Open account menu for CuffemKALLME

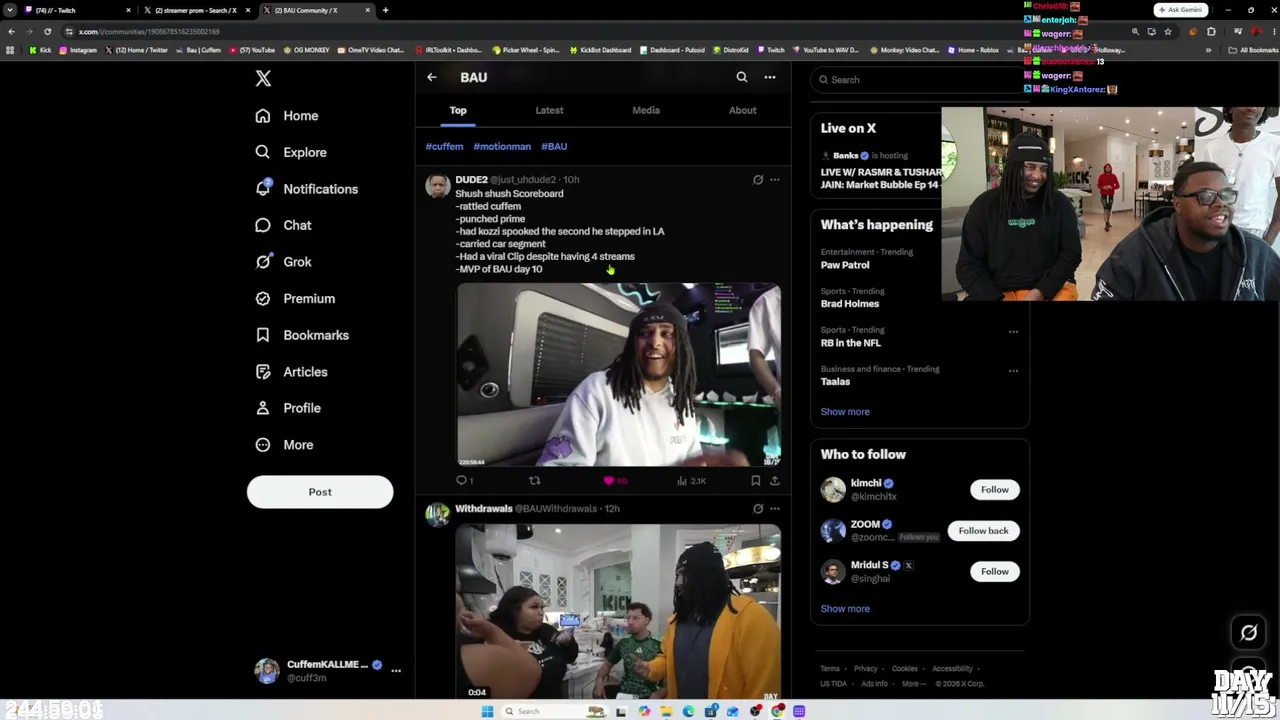tap(396, 671)
